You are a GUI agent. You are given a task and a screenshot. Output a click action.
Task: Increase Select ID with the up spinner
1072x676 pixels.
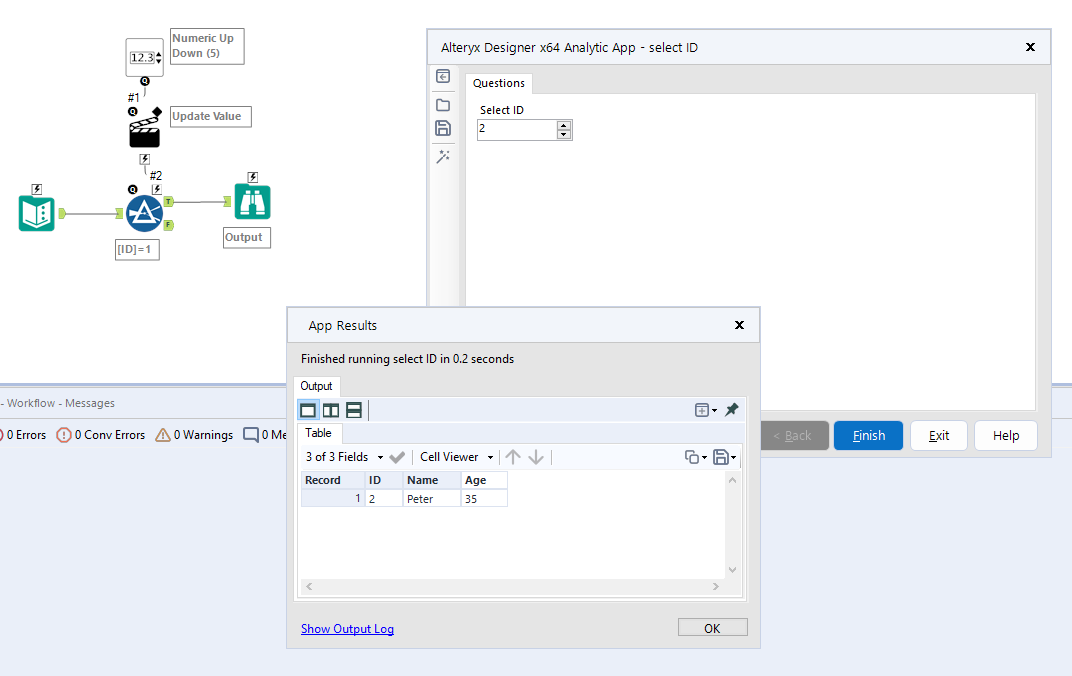564,125
